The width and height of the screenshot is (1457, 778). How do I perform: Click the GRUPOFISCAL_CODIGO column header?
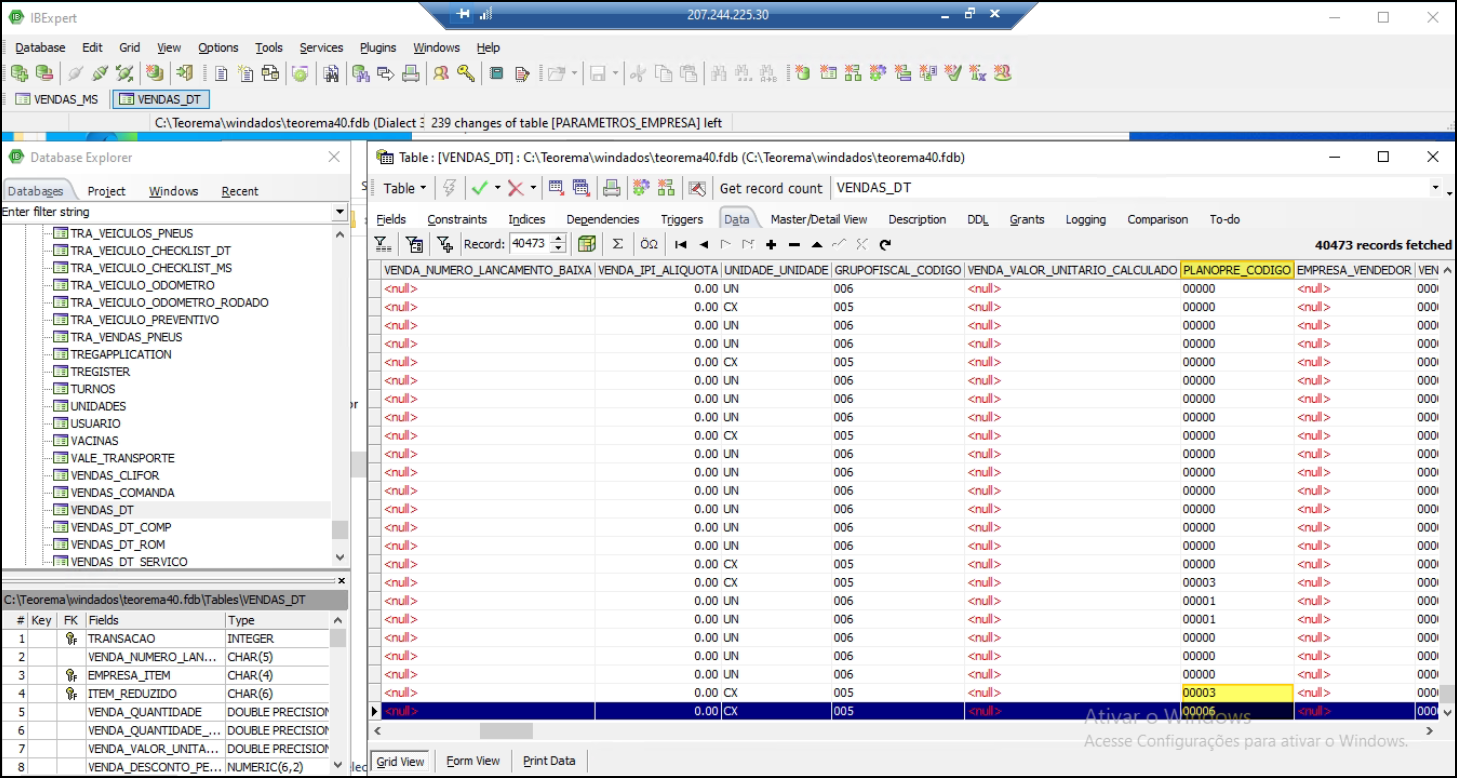tap(897, 270)
